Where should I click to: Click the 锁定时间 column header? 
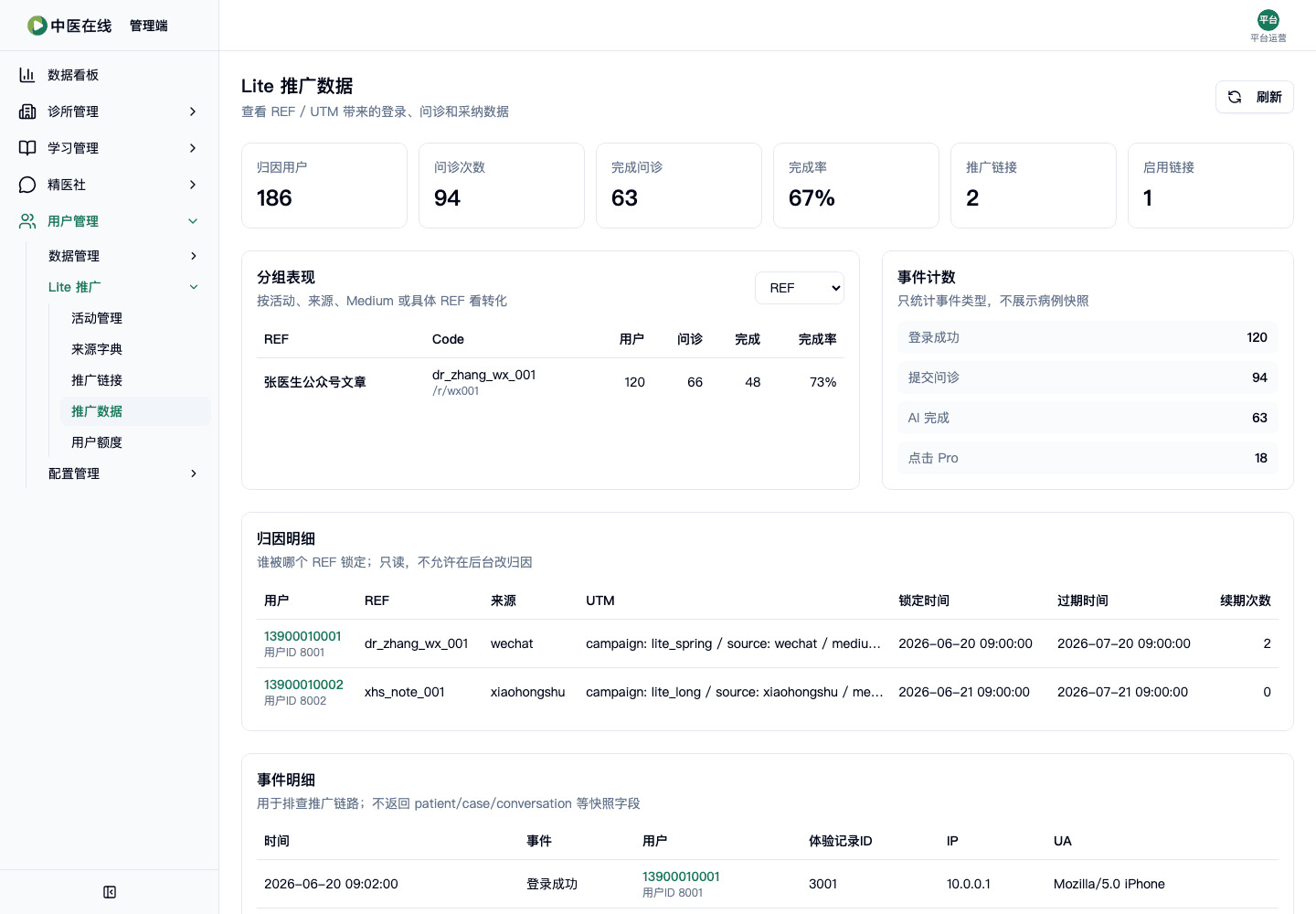coord(924,600)
